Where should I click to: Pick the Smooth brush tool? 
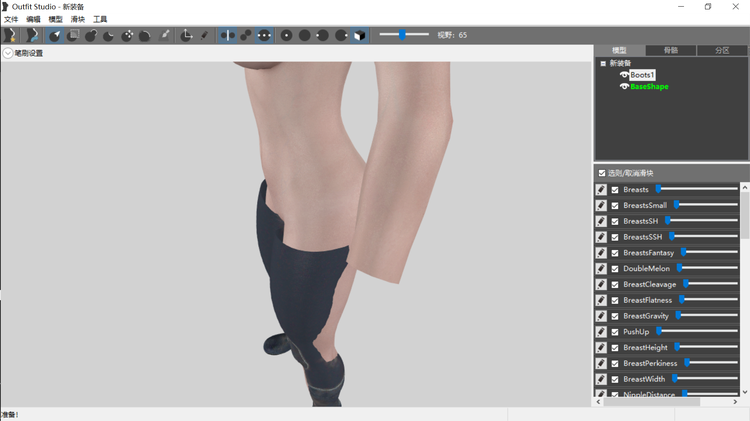(144, 35)
